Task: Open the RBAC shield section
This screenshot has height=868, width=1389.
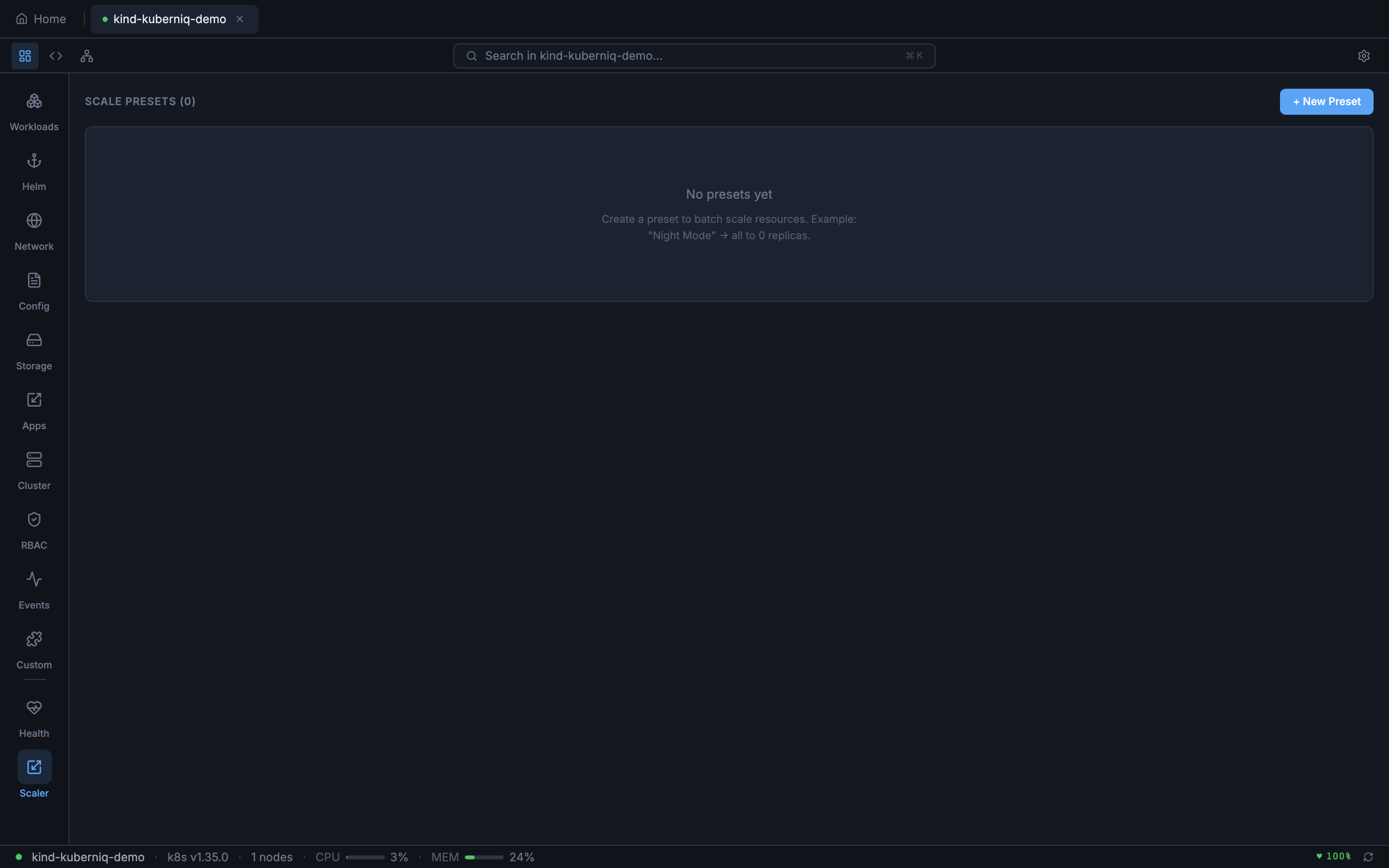Action: (x=34, y=530)
